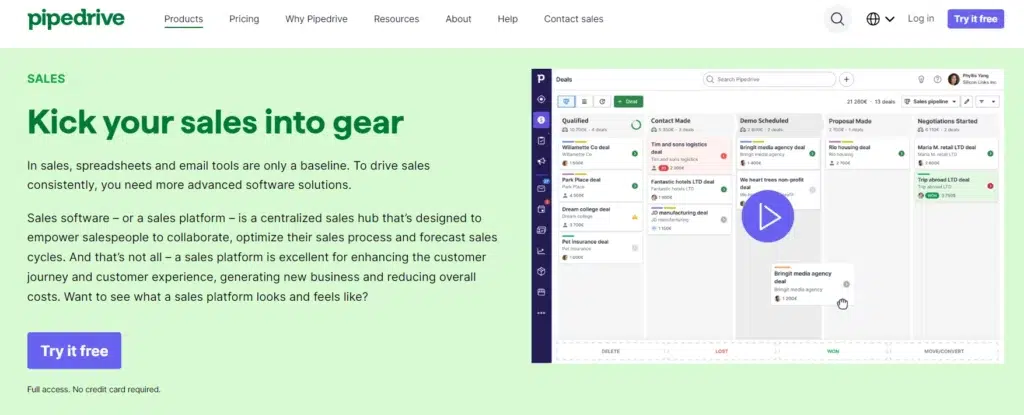Open the Marketplace store icon in sidebar
Screen dimensions: 1024x415
click(541, 291)
